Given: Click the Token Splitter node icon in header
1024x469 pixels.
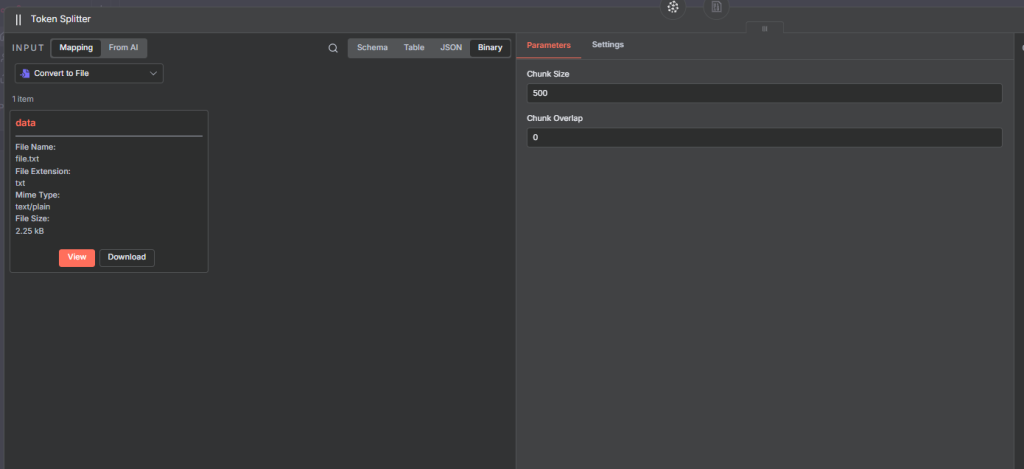Looking at the screenshot, I should click(x=18, y=19).
